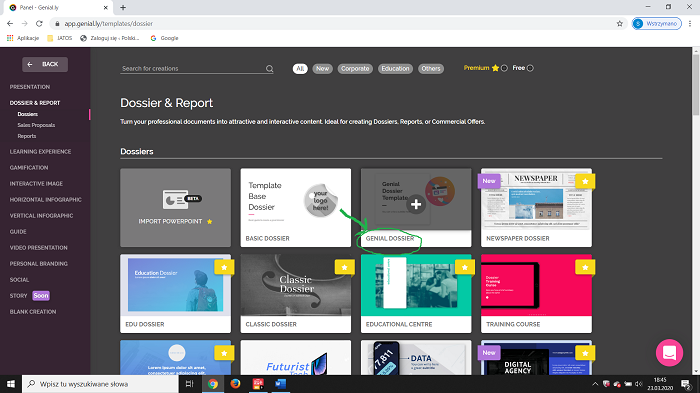Open the Training Course template
This screenshot has height=393, width=700.
point(536,294)
